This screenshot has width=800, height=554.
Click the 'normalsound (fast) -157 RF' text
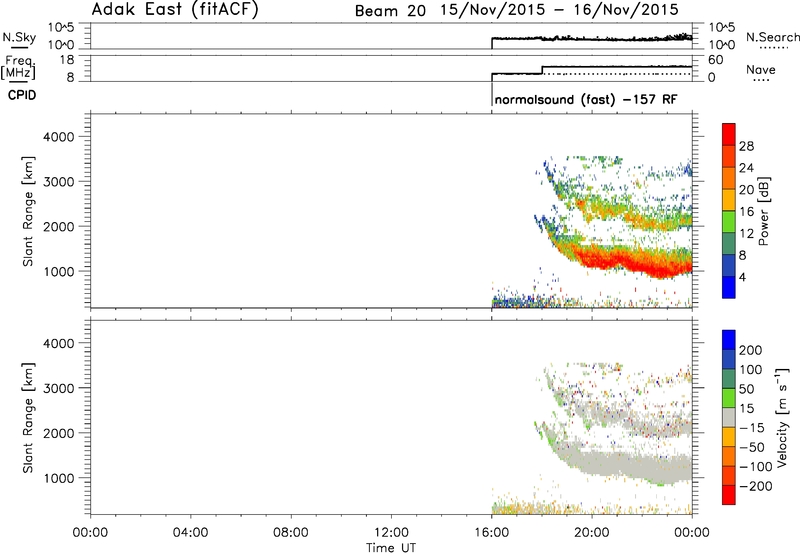point(586,99)
